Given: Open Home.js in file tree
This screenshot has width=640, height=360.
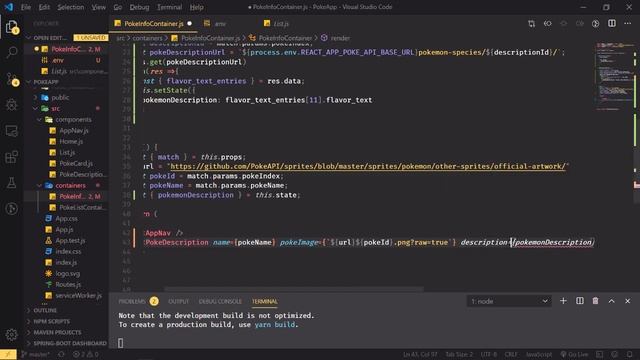Looking at the screenshot, I should 71,141.
